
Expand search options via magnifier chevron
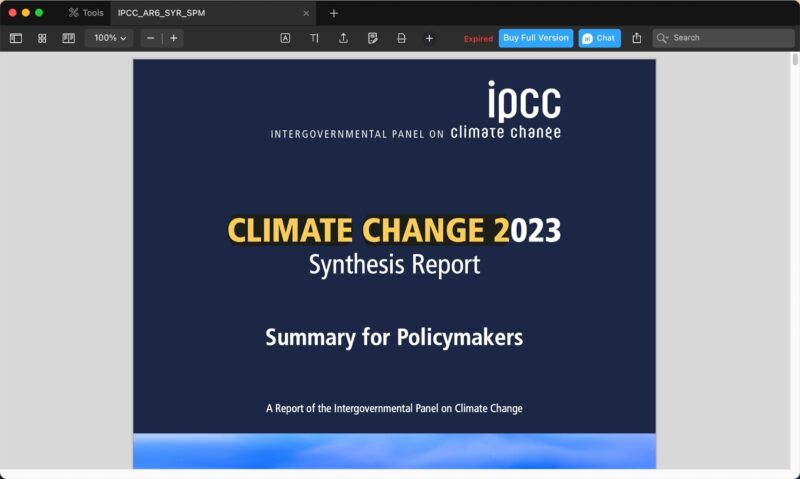click(x=663, y=38)
